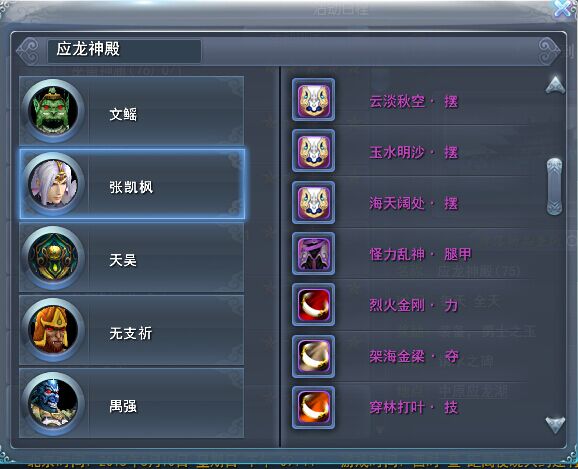Viewport: 578px width, 469px height.
Task: Select the 文鳐 boss list entry
Action: click(x=132, y=111)
